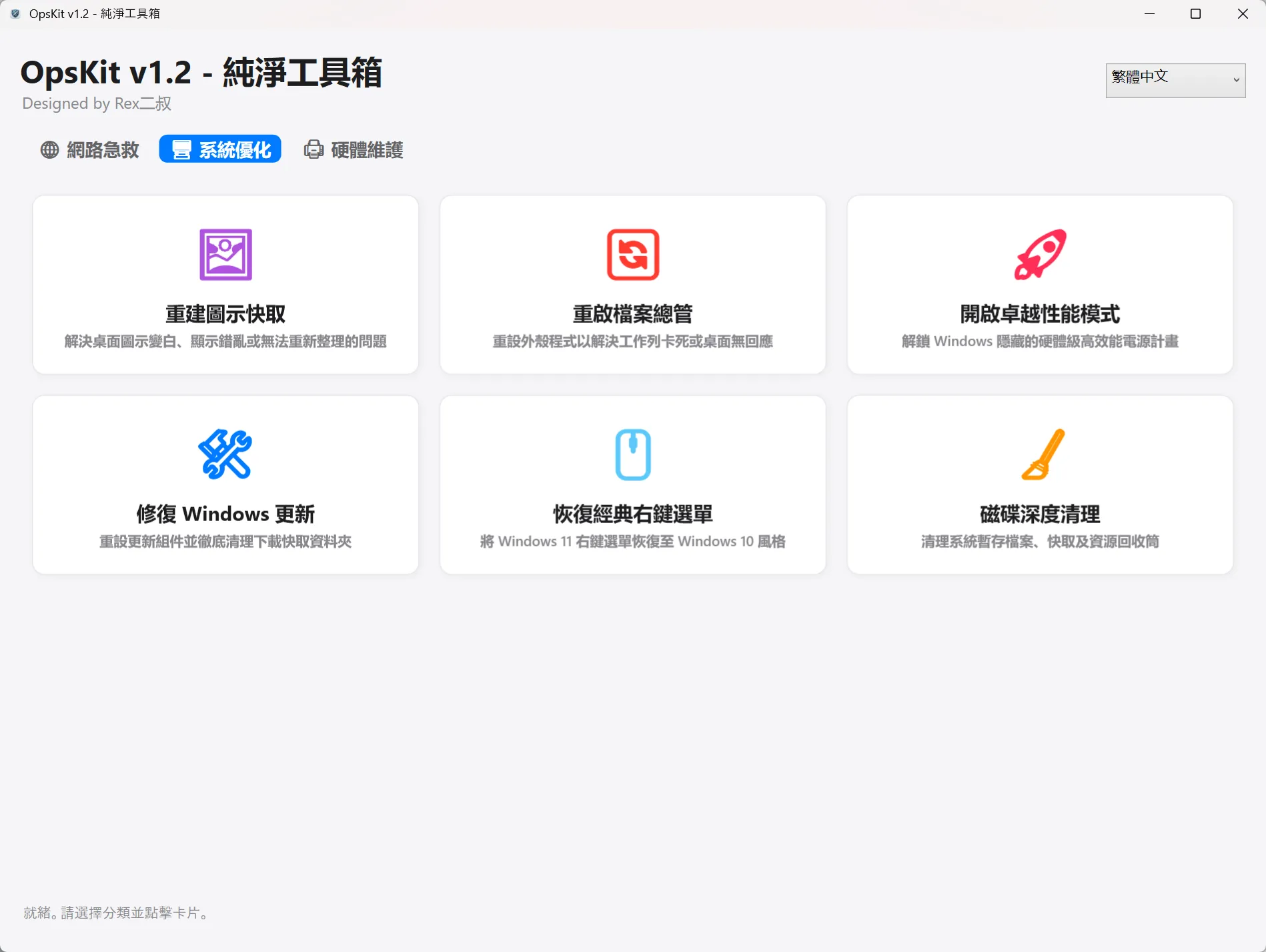Open the 繁體中文 language dropdown
This screenshot has width=1266, height=952.
[x=1175, y=80]
